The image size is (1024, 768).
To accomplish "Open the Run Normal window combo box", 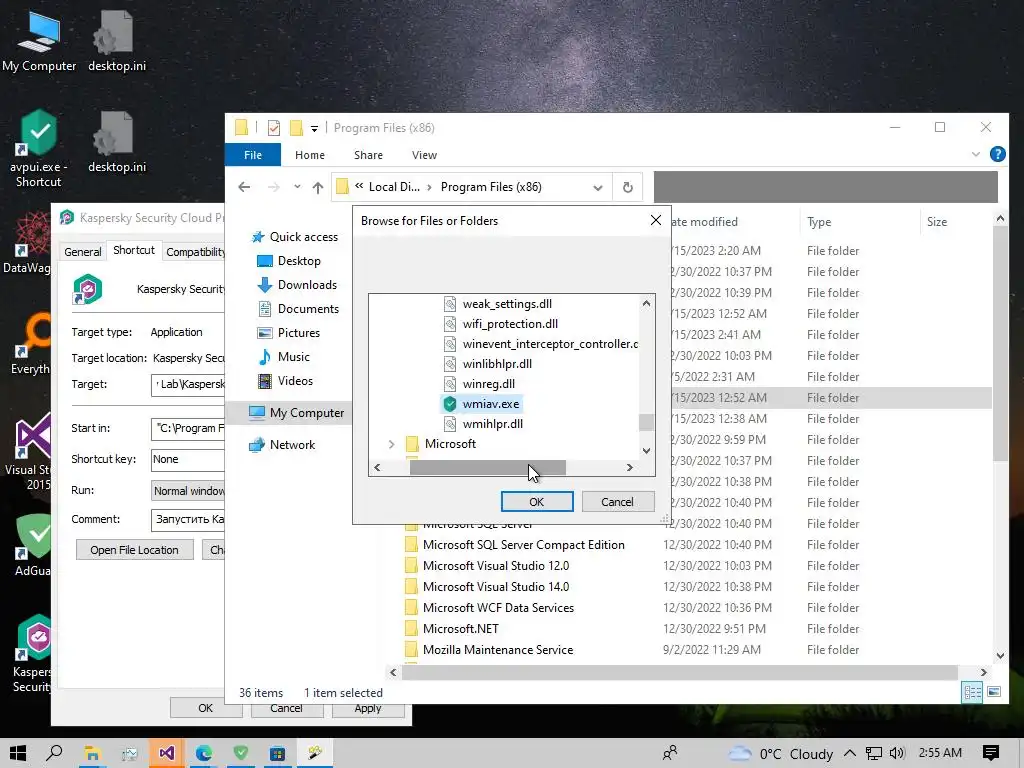I will [188, 490].
